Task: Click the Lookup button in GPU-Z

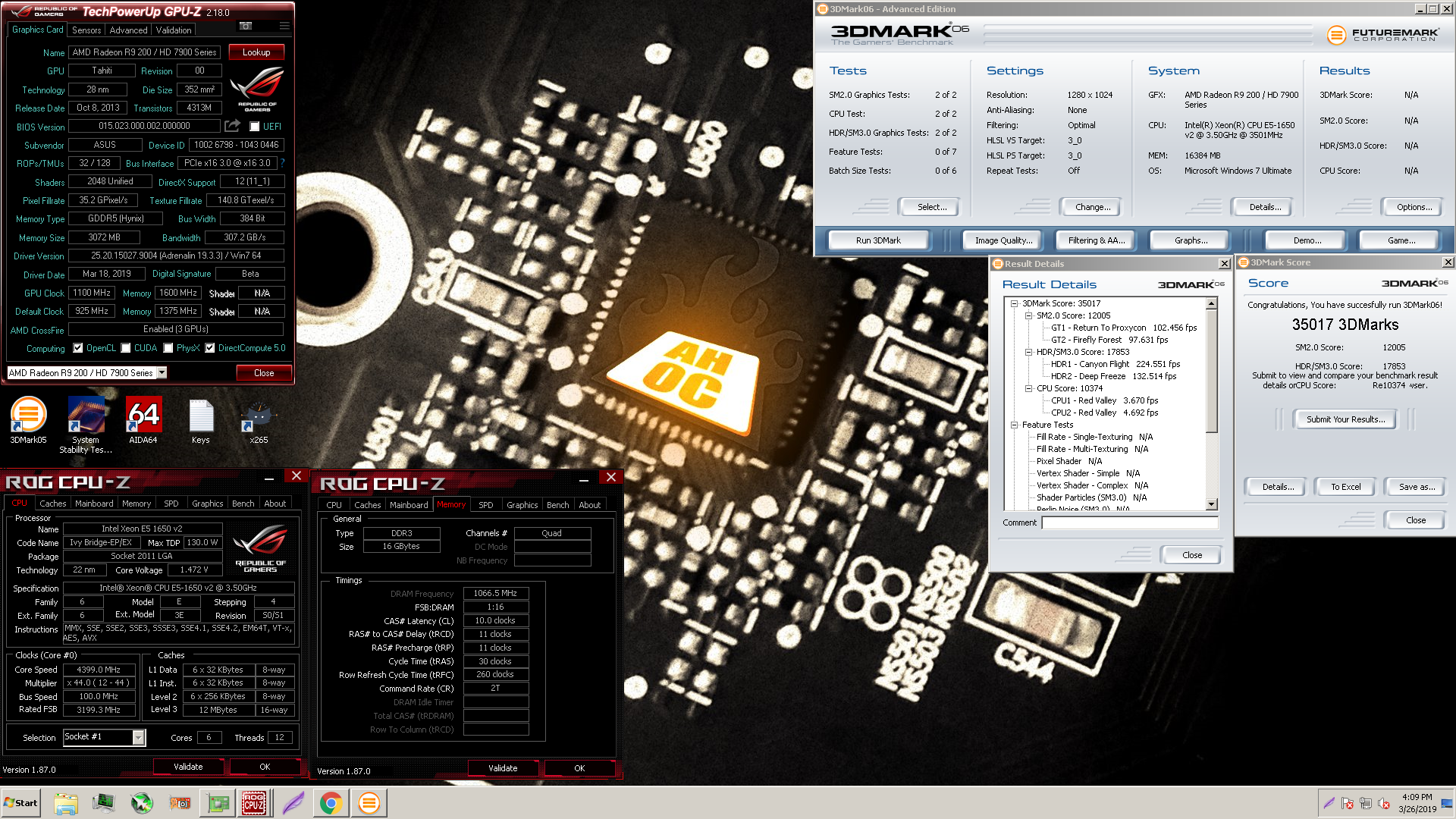Action: click(x=256, y=52)
